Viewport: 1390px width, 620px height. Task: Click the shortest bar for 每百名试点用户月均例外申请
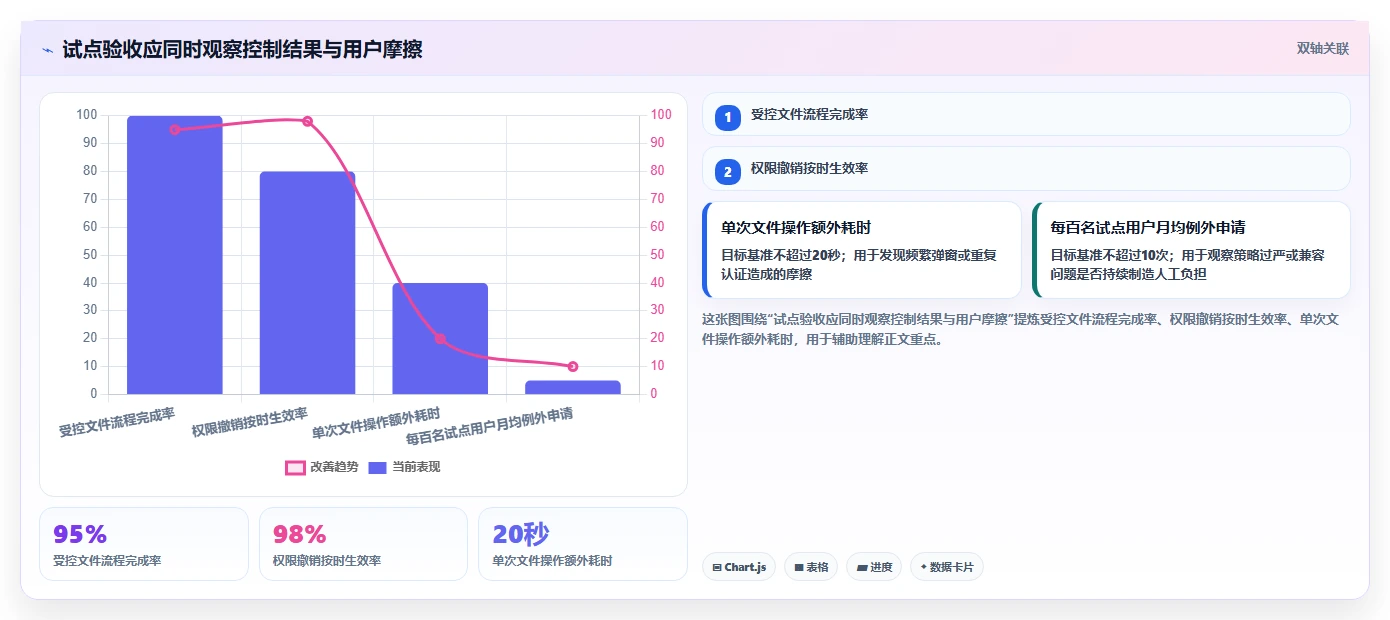[x=573, y=387]
